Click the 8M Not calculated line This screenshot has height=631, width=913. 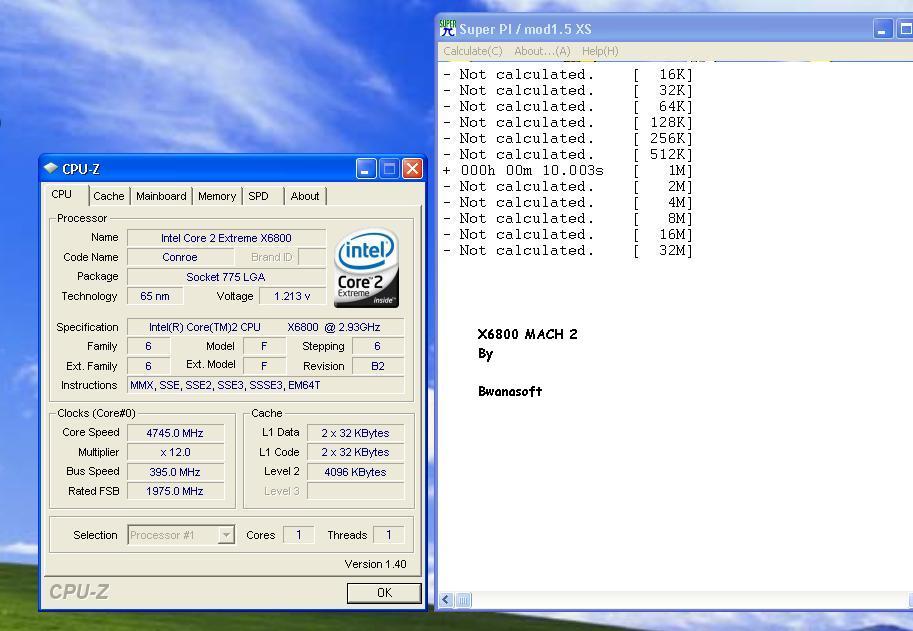[x=567, y=219]
